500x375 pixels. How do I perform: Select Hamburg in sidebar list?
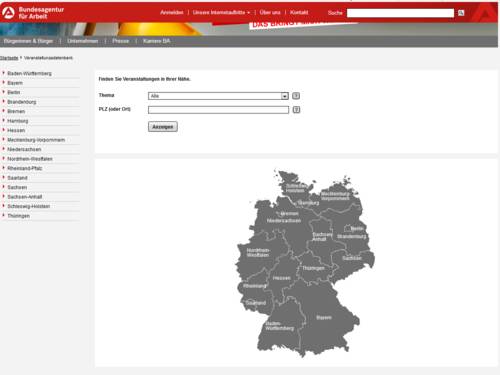[18, 121]
